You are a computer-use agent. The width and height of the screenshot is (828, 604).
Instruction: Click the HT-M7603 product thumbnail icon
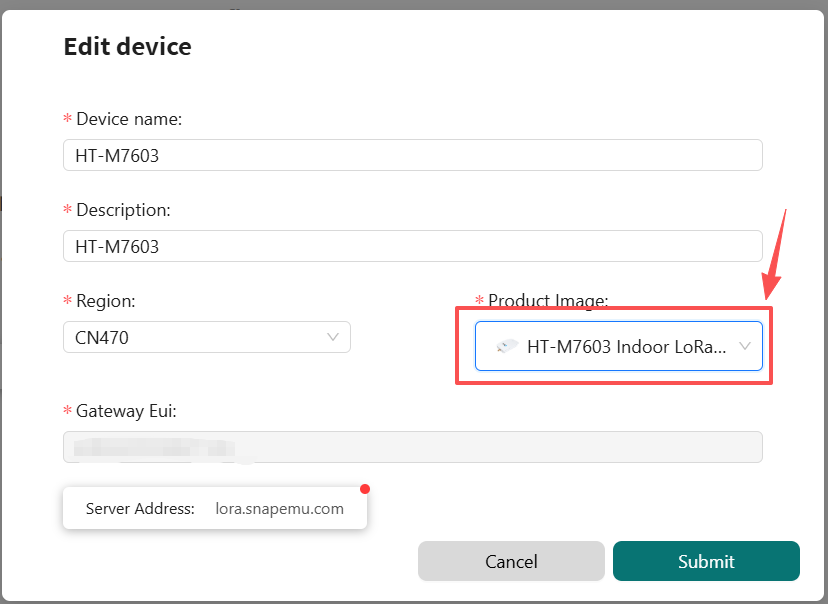click(x=508, y=347)
